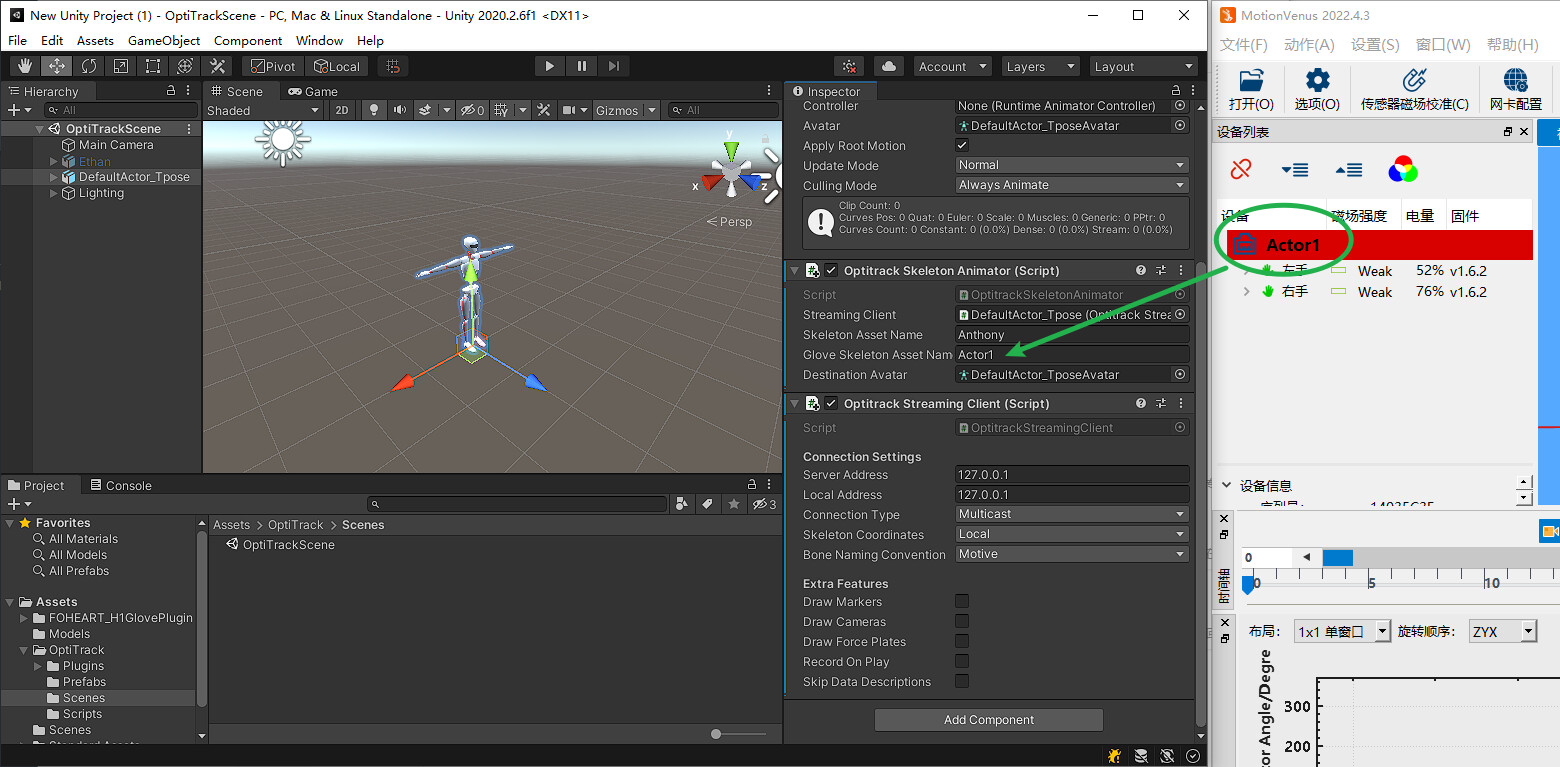This screenshot has height=767, width=1560.
Task: Select the Move tool in Unity toolbar
Action: 57,66
